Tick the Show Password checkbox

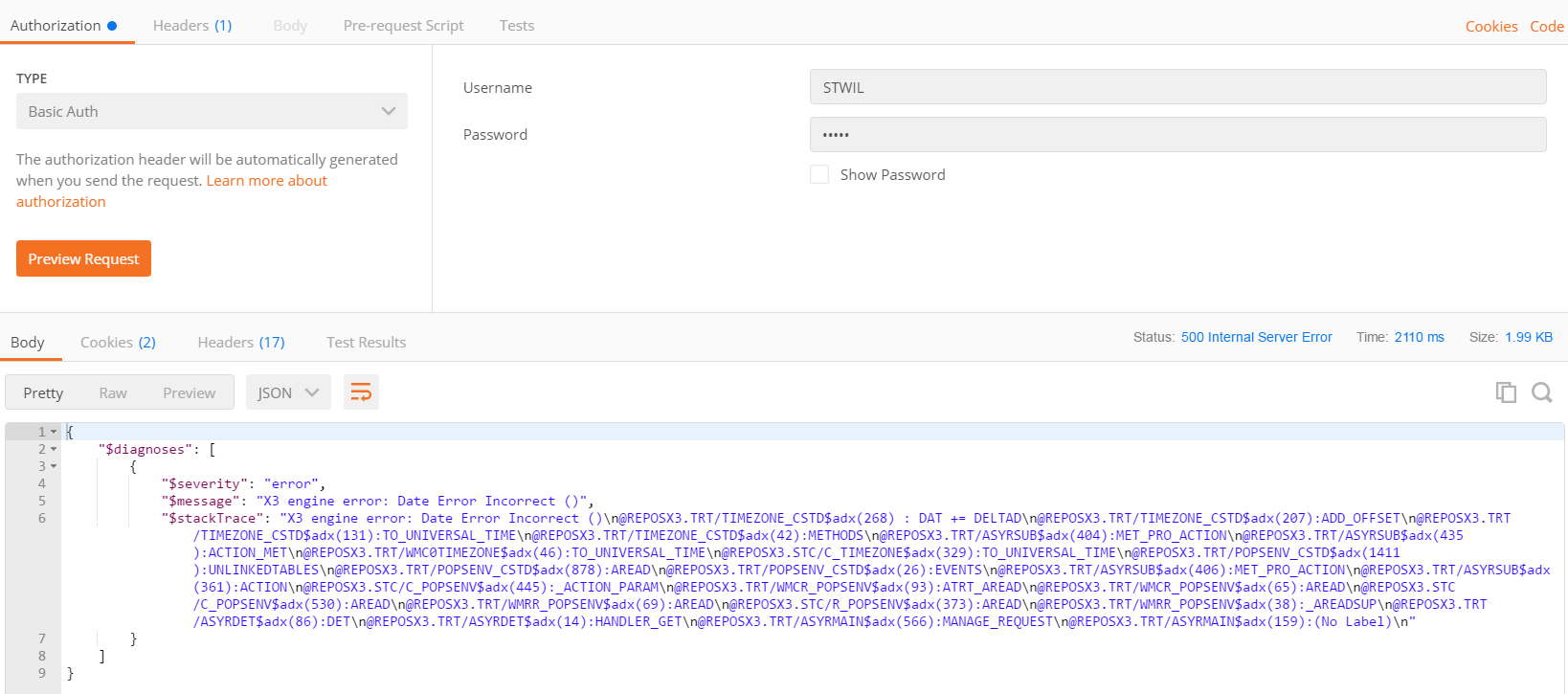click(819, 174)
